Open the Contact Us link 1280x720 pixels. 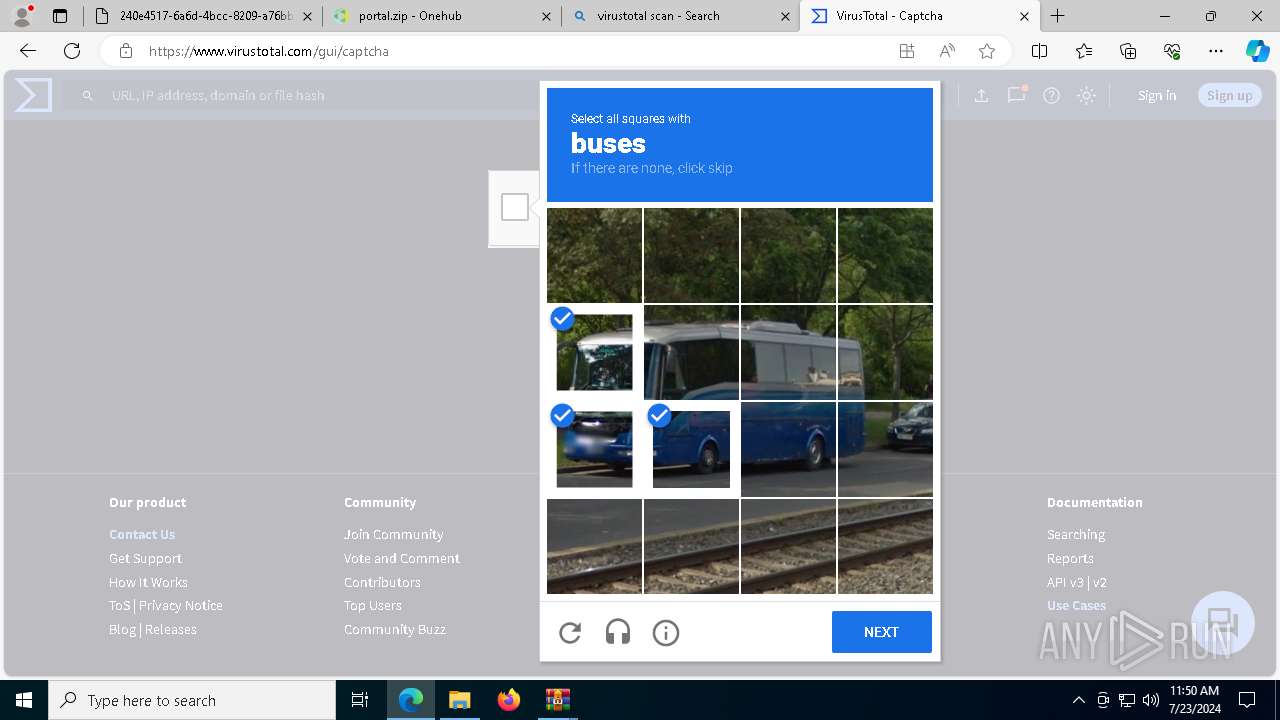[142, 534]
